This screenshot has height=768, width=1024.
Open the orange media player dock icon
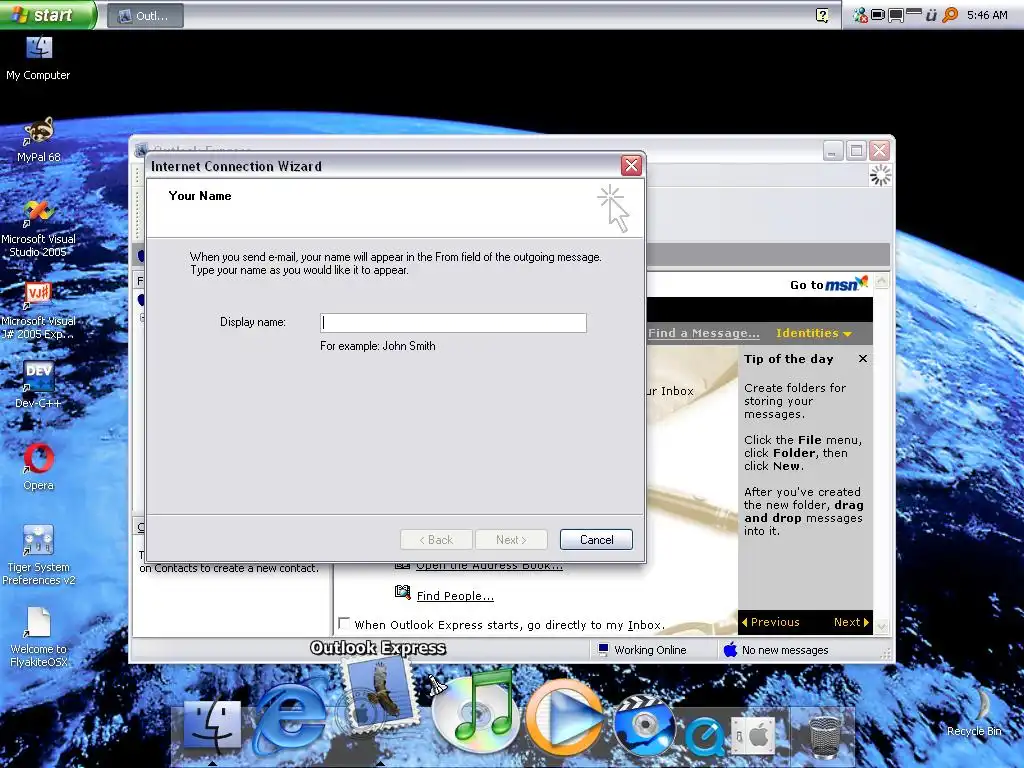(x=566, y=718)
